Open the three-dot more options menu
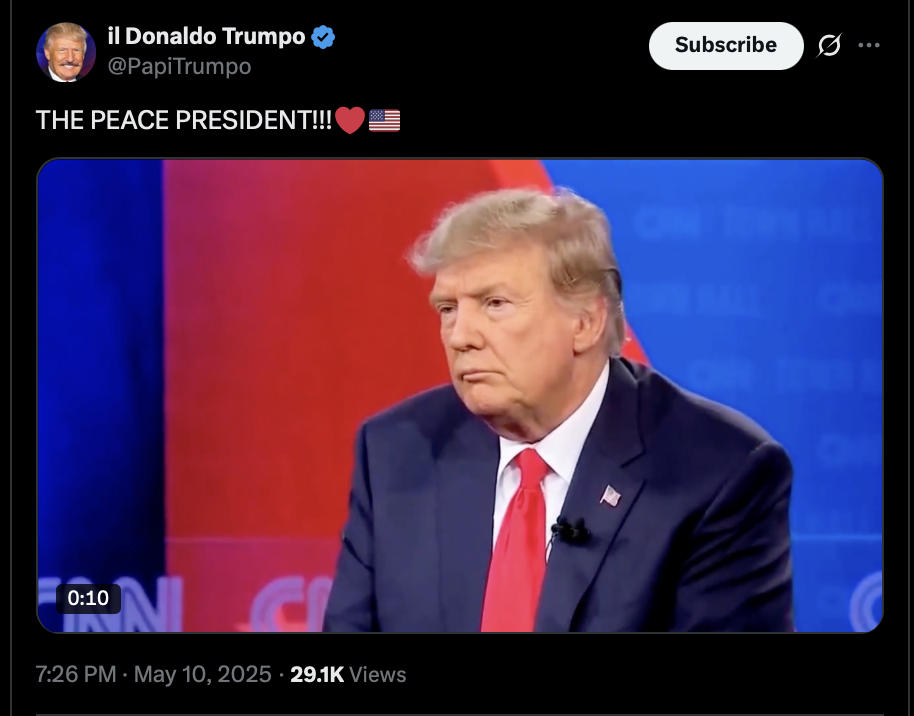Image resolution: width=914 pixels, height=716 pixels. 869,45
